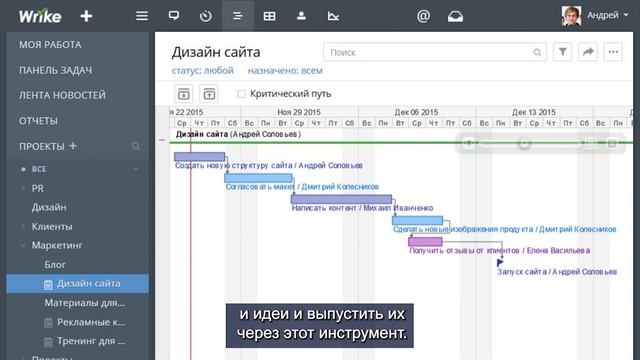The height and width of the screenshot is (360, 640).
Task: Click the Согласовать макет task bar
Action: pos(258,178)
